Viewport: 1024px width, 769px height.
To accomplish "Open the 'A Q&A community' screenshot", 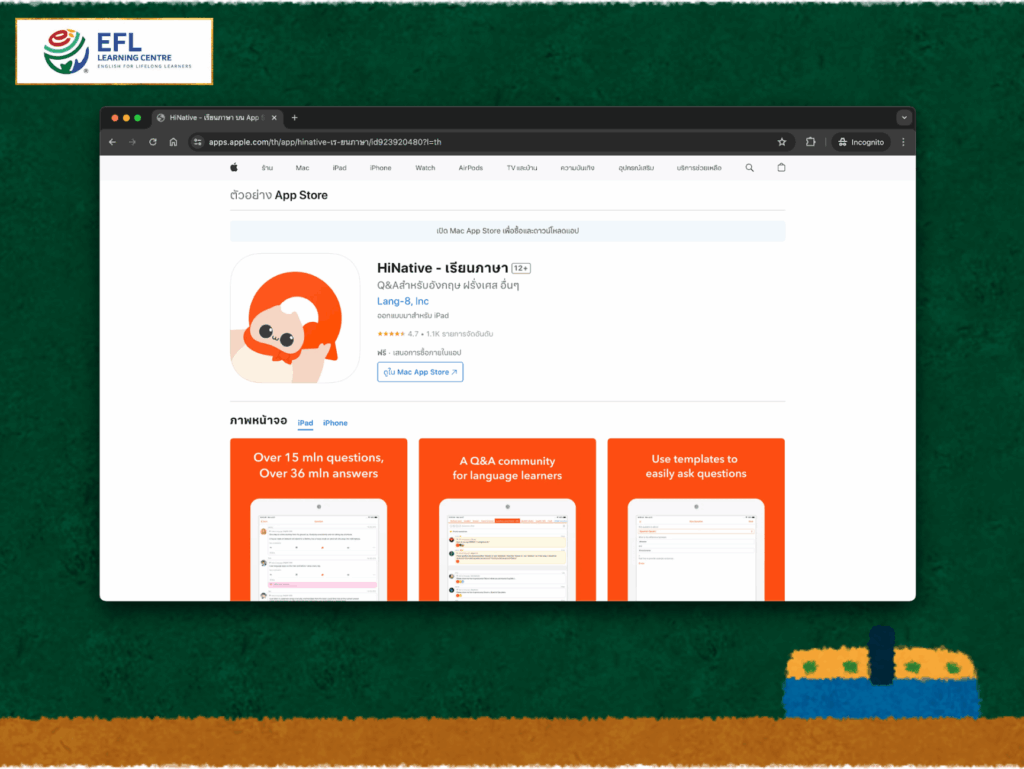I will pos(507,520).
